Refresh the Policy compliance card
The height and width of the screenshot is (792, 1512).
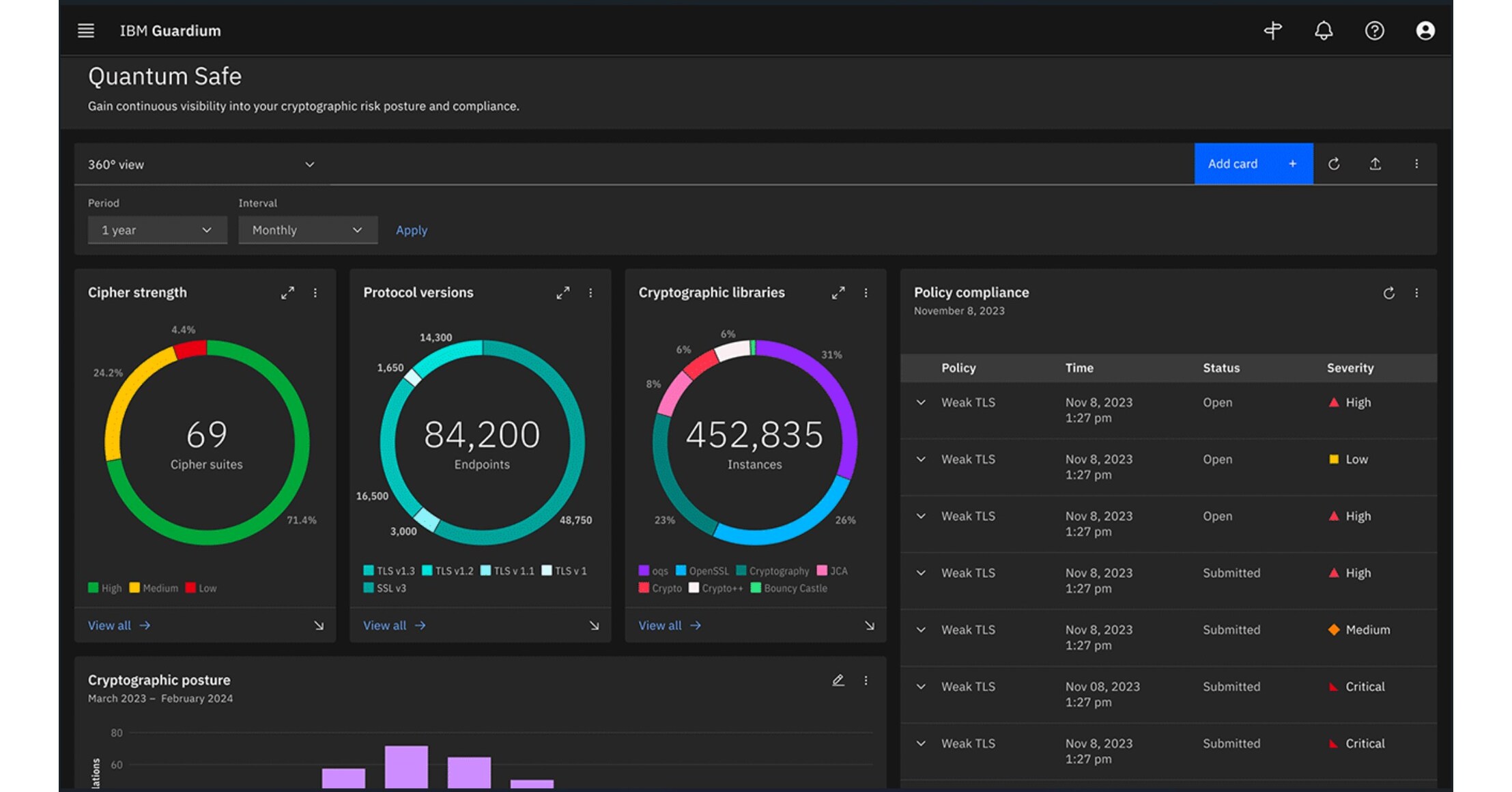click(x=1388, y=293)
